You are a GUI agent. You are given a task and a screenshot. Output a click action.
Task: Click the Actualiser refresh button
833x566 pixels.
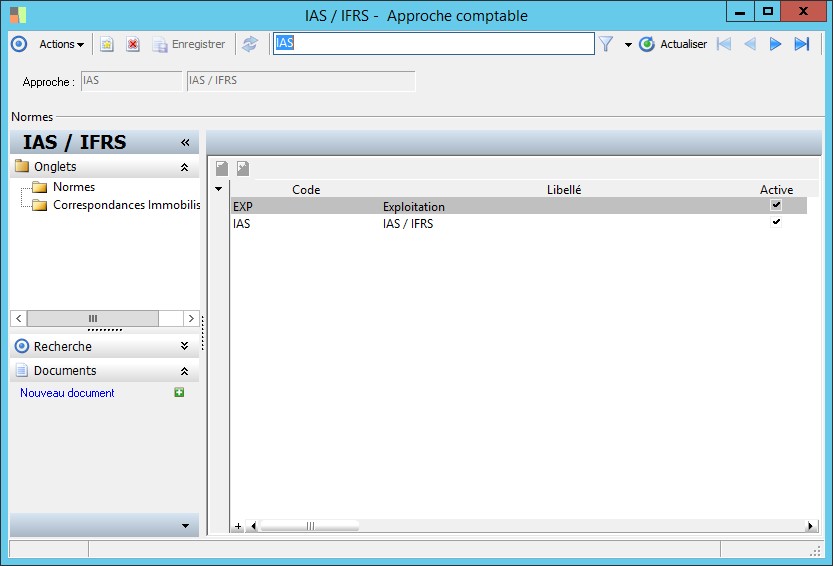[x=673, y=44]
